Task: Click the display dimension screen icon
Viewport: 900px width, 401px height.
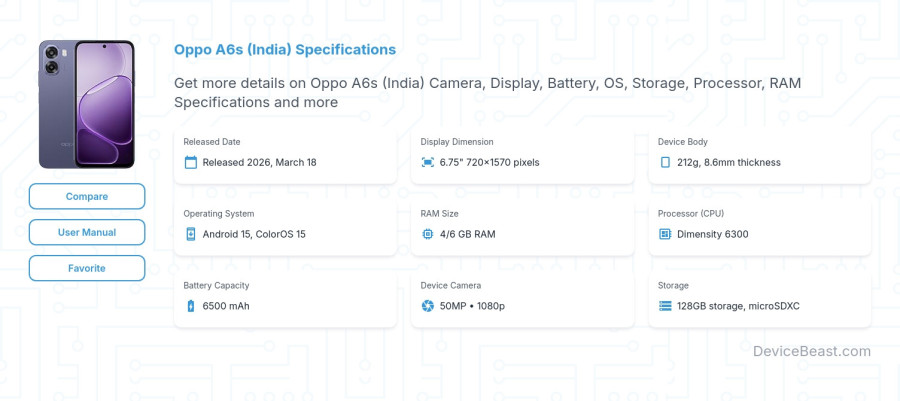Action: (428, 162)
